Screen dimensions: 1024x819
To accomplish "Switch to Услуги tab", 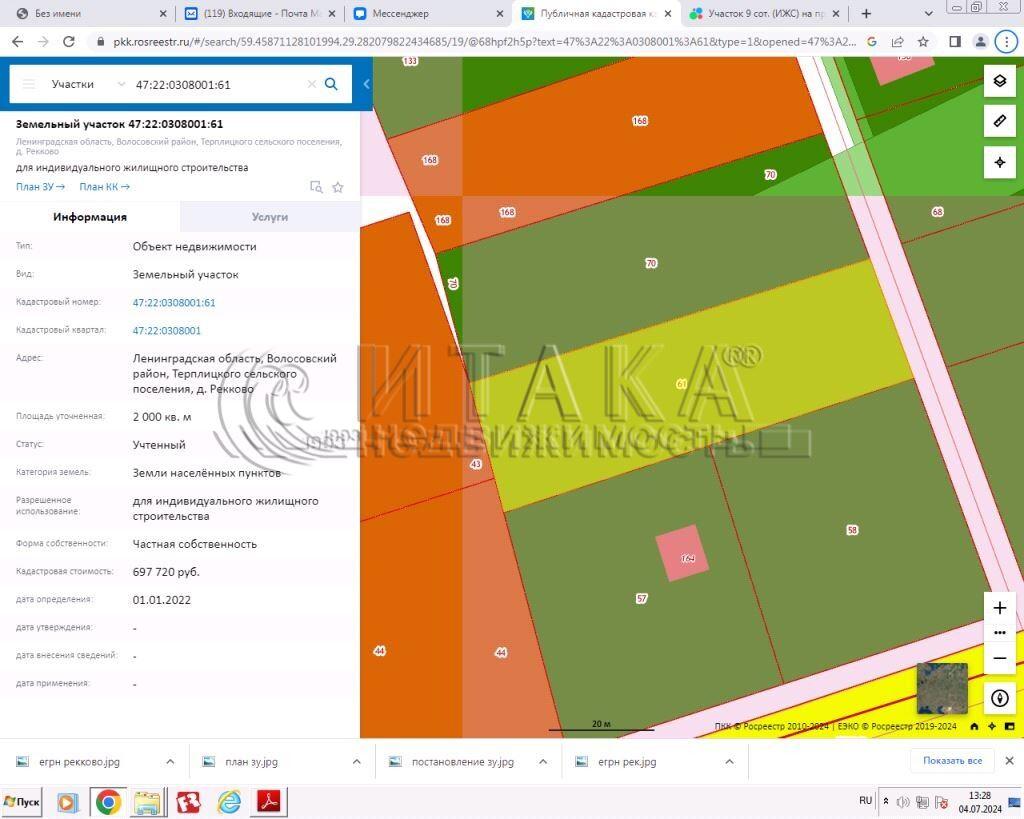I will coord(270,217).
